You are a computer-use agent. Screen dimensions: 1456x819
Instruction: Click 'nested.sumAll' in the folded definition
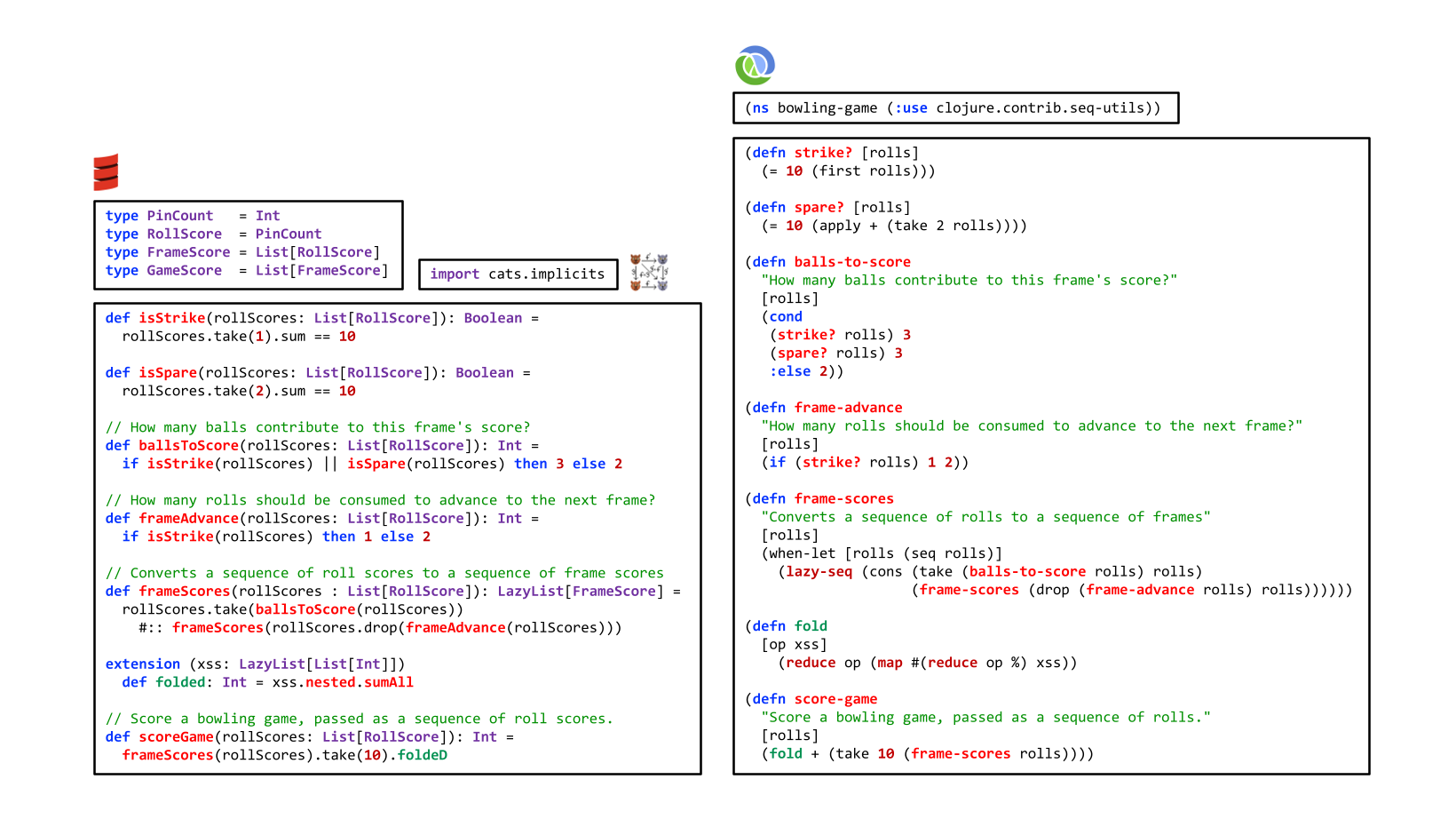coord(360,683)
